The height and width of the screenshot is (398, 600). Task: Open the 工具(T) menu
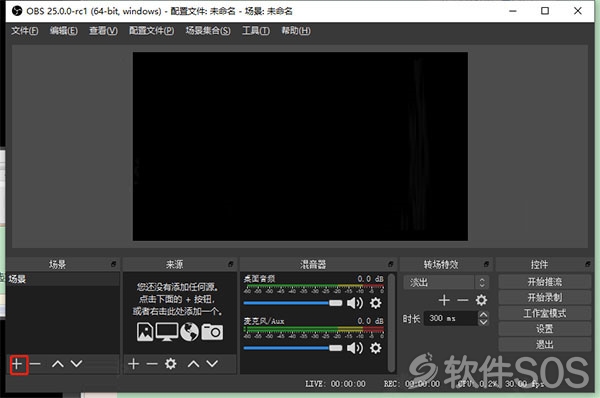point(256,31)
